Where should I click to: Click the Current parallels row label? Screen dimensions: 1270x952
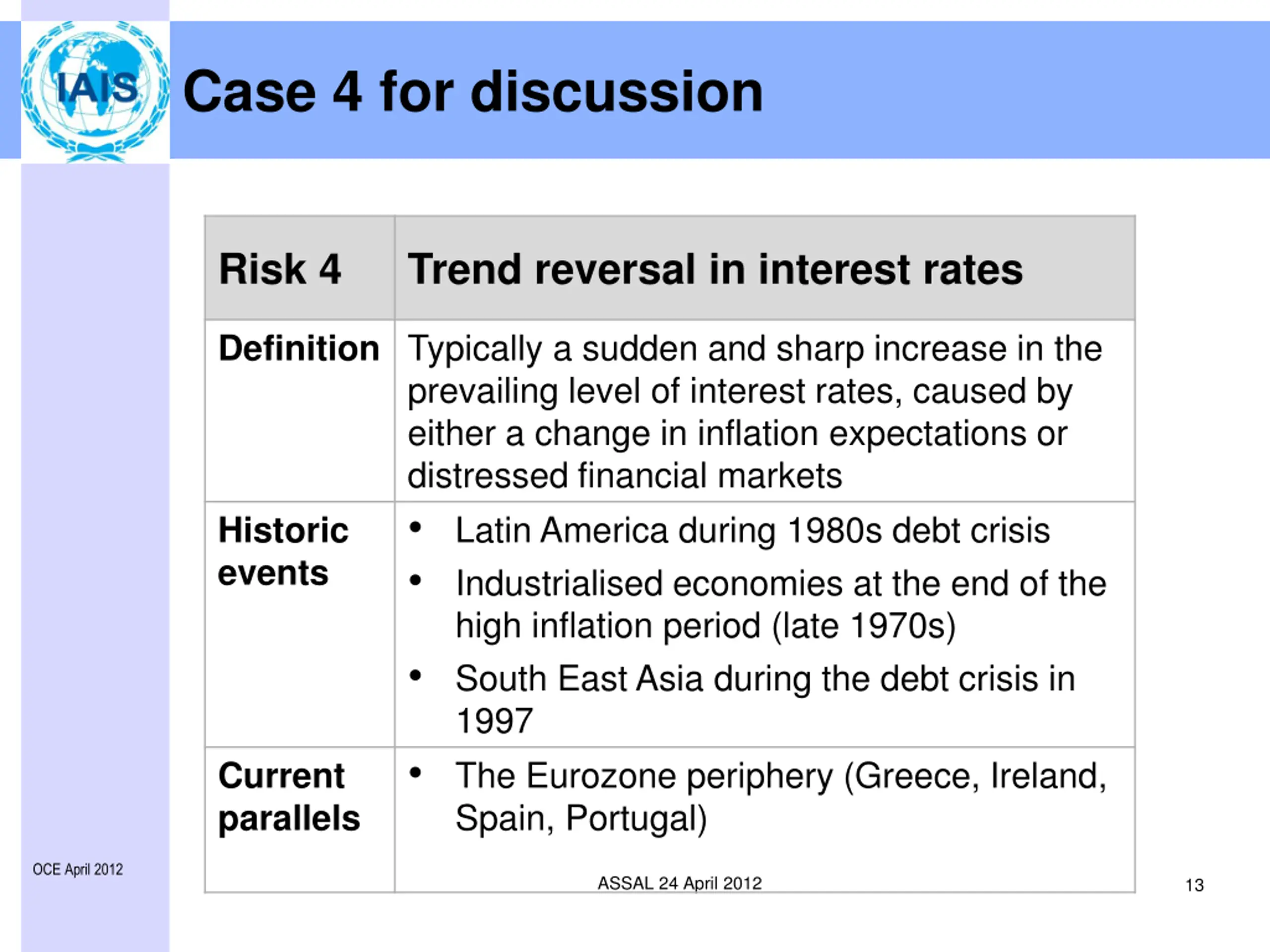[289, 797]
